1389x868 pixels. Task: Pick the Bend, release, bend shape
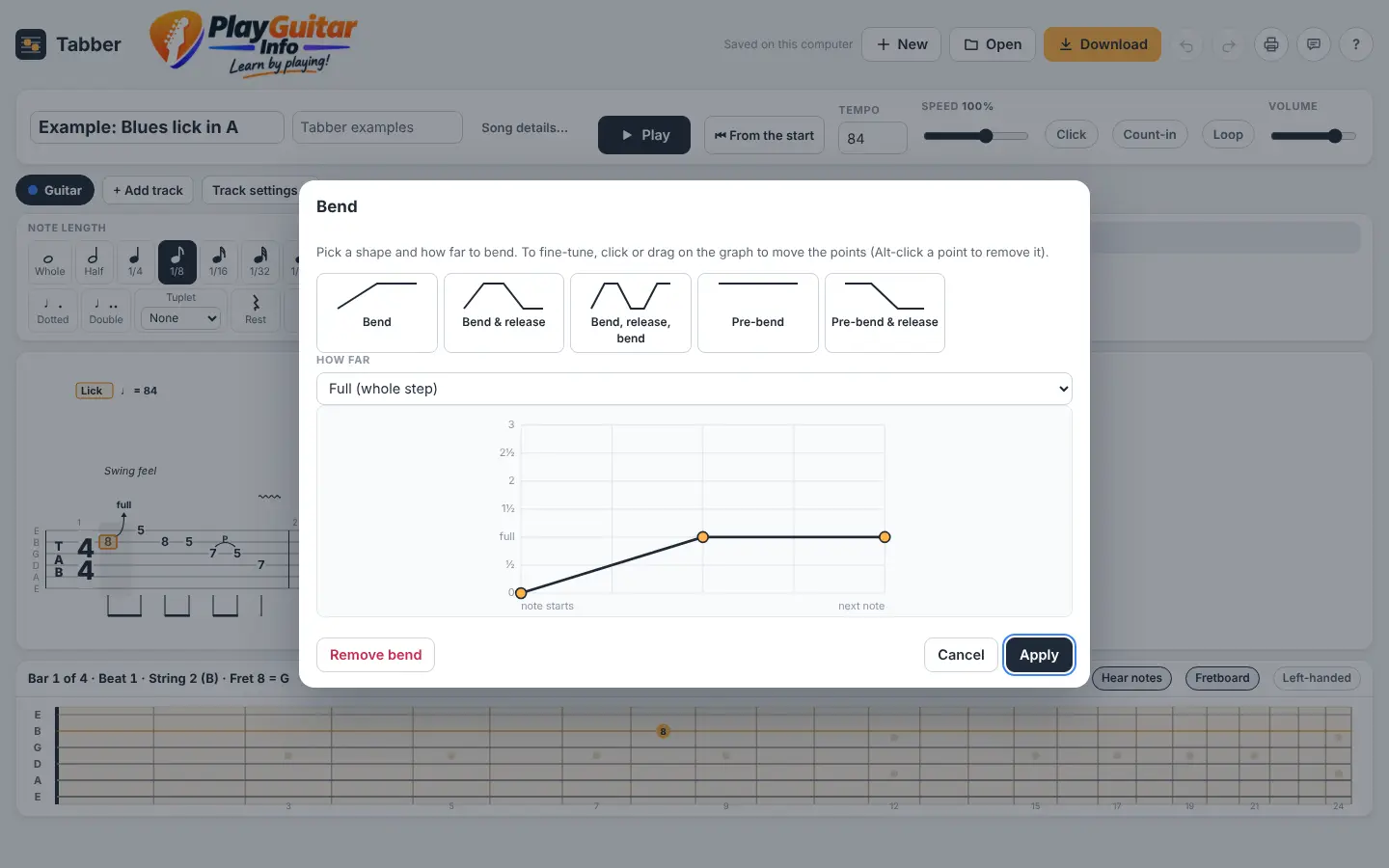tap(631, 312)
